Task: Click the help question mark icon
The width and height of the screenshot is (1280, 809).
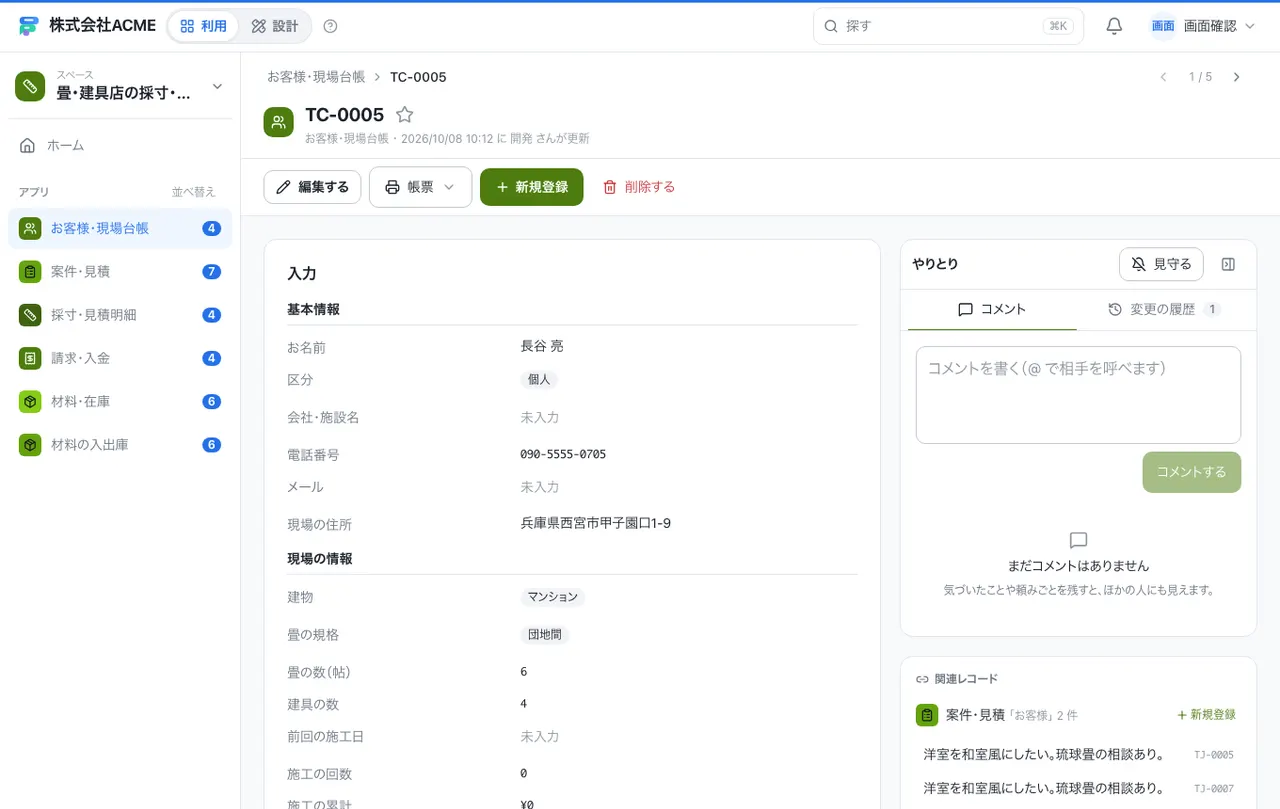Action: [331, 26]
